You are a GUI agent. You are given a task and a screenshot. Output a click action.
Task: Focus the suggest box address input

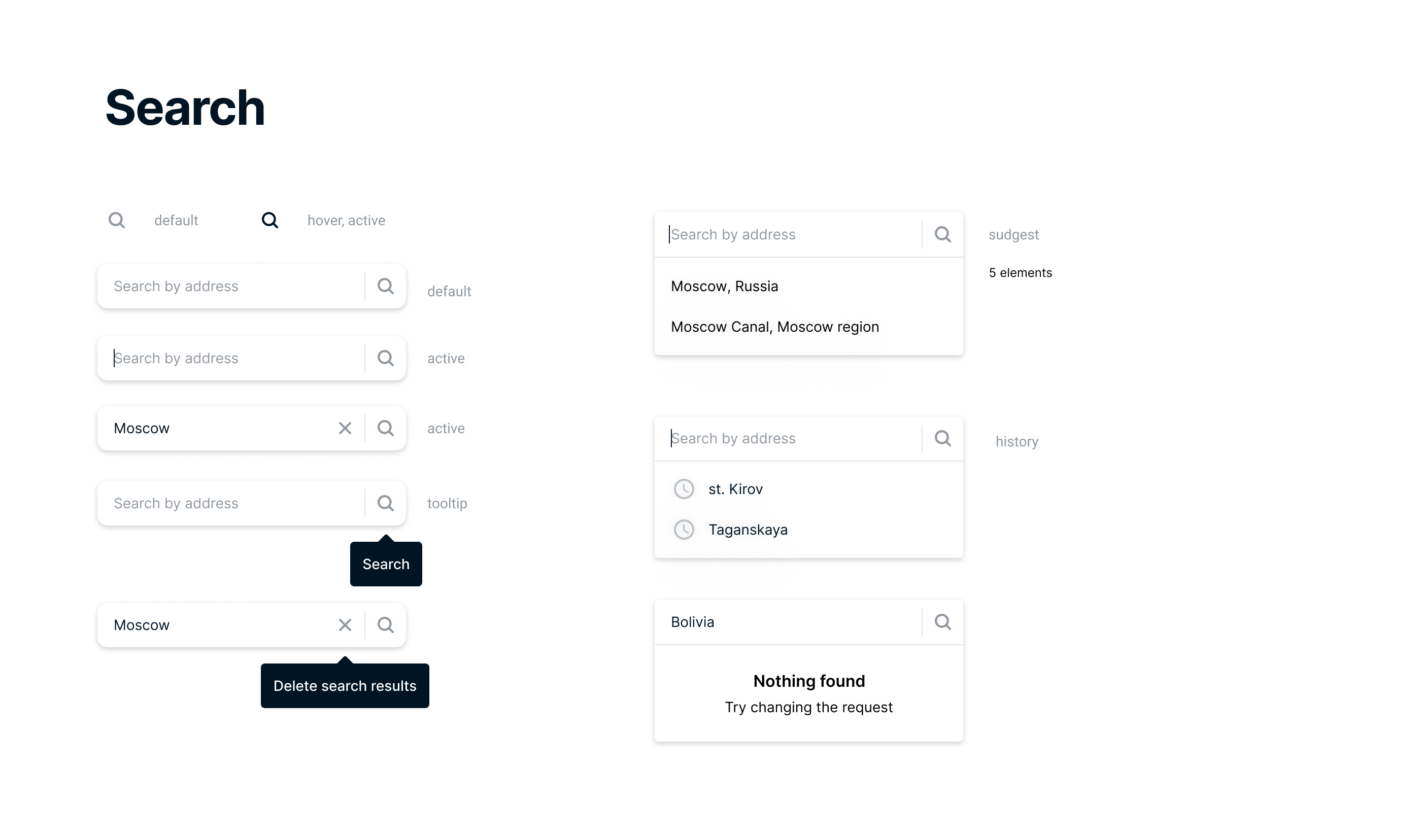(x=787, y=234)
